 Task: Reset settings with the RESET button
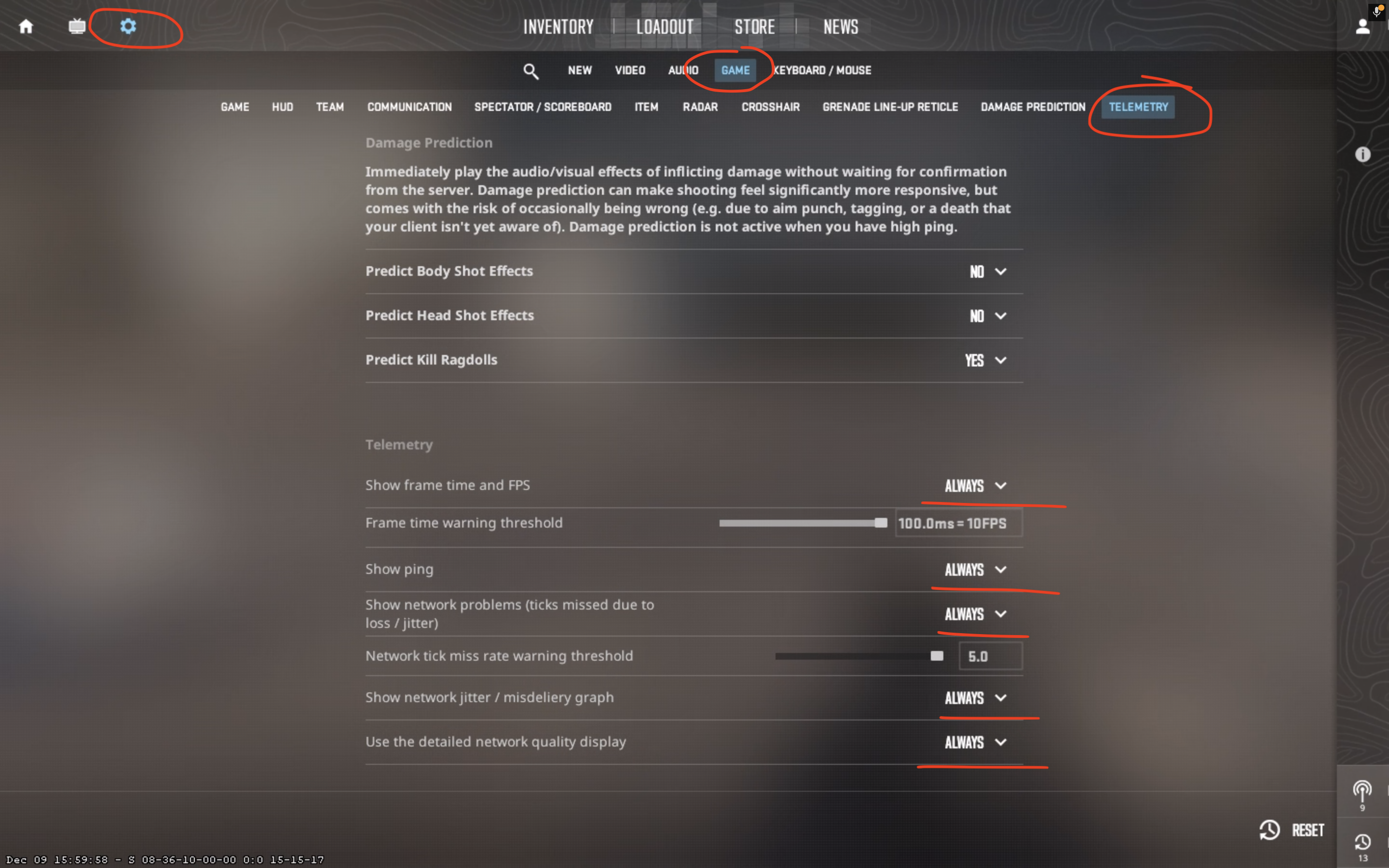[1292, 830]
